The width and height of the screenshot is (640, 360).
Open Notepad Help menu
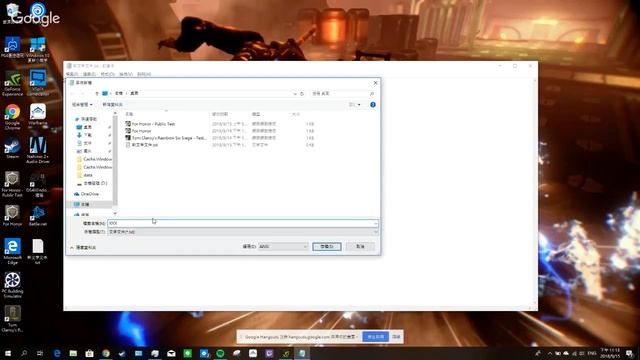[144, 74]
